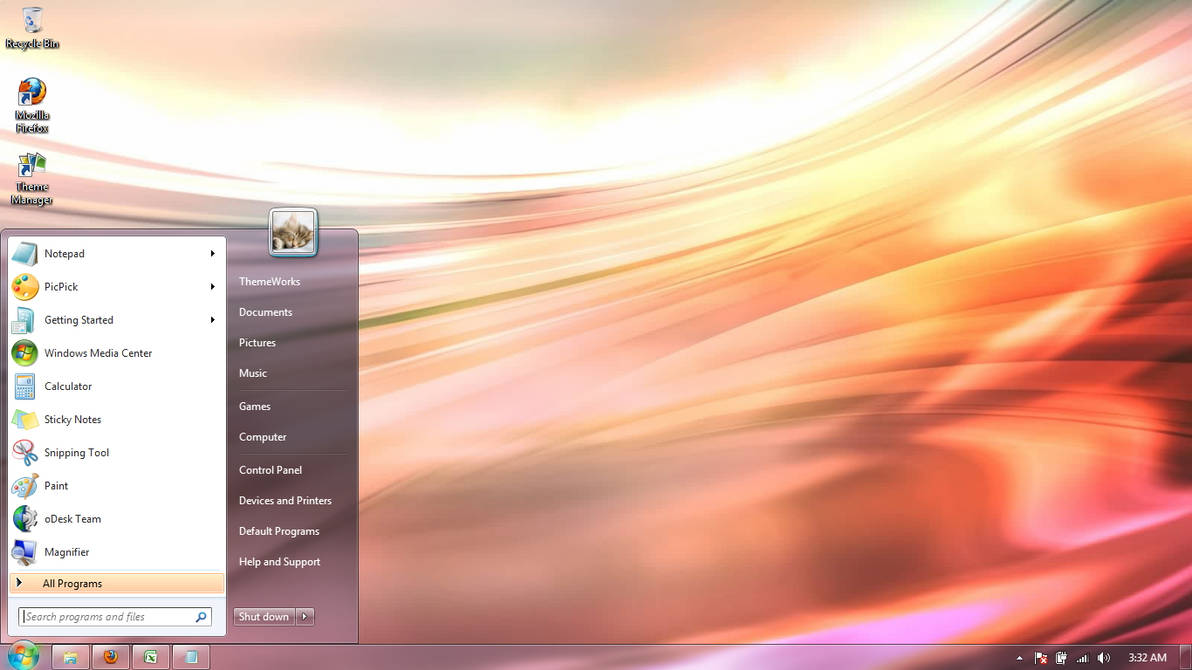Launch Paint from the Start menu

point(56,485)
